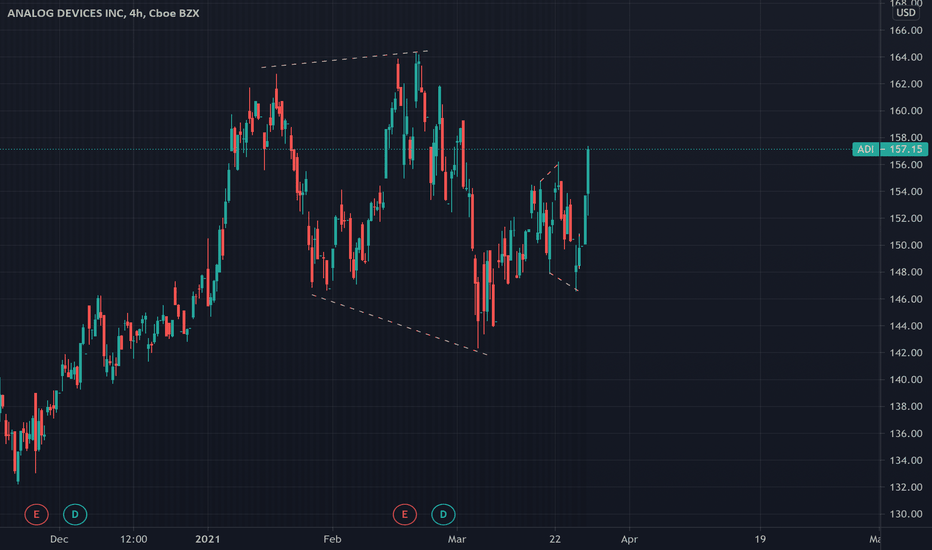Click the teal dividend D marker before March
The width and height of the screenshot is (932, 550).
443,514
